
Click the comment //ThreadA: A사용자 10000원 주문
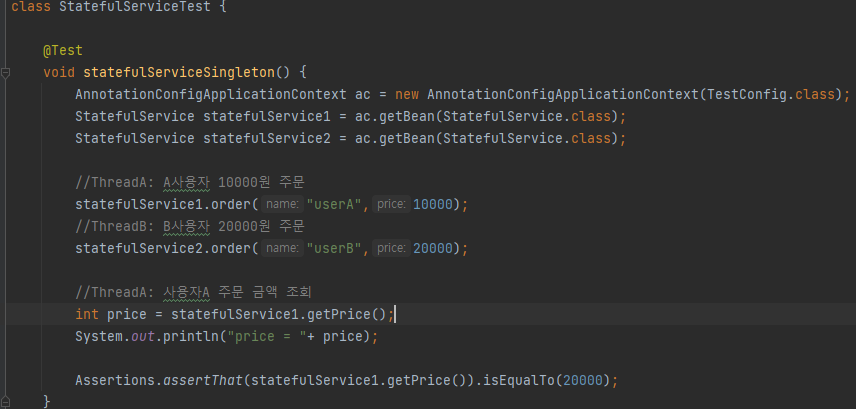pos(189,182)
